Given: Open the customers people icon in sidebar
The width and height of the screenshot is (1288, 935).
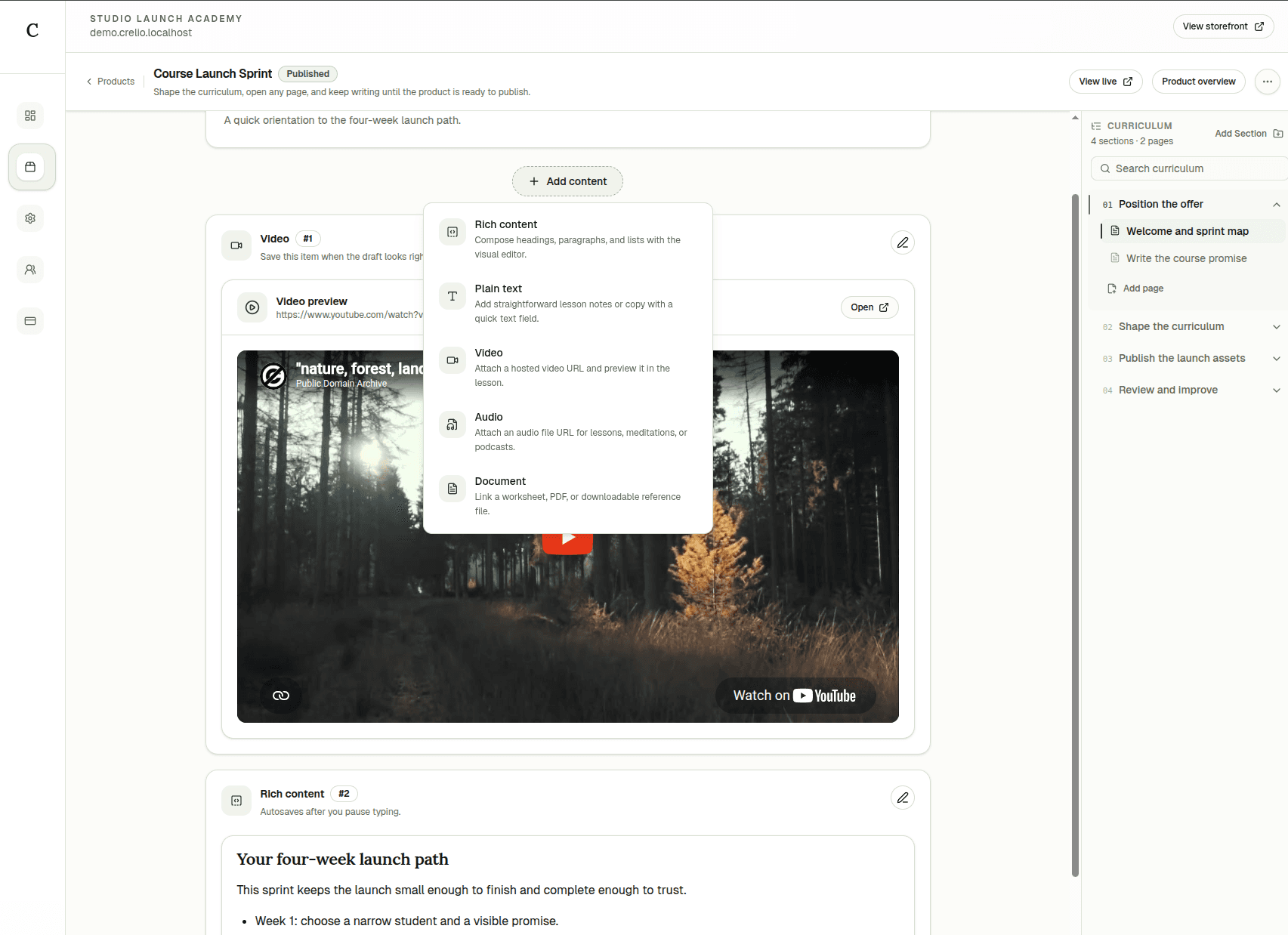Looking at the screenshot, I should (x=30, y=270).
